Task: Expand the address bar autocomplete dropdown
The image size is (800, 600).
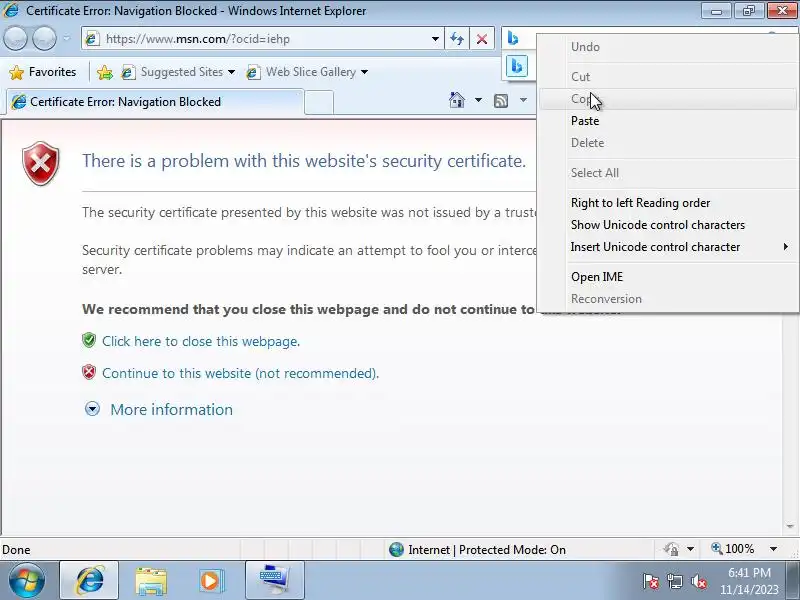Action: (x=435, y=39)
